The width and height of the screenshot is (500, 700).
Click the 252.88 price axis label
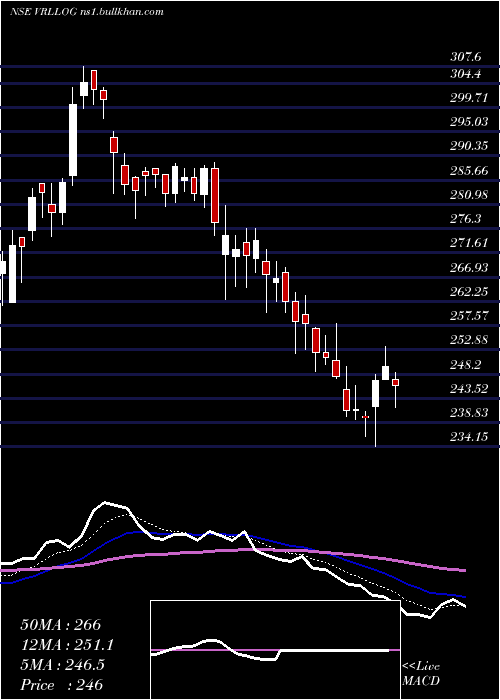469,340
